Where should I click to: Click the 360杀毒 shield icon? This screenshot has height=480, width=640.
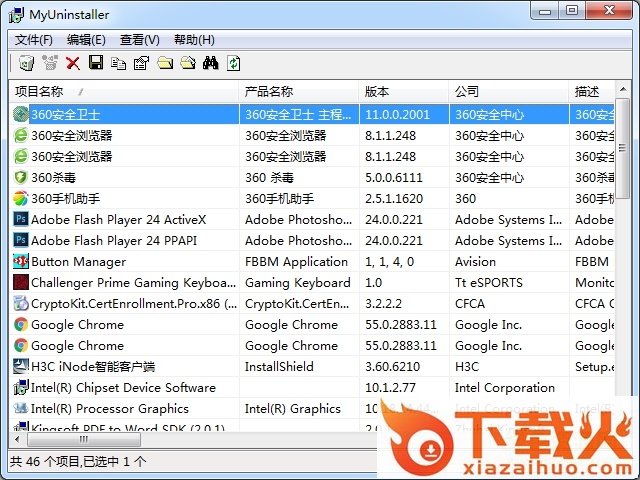[20, 178]
